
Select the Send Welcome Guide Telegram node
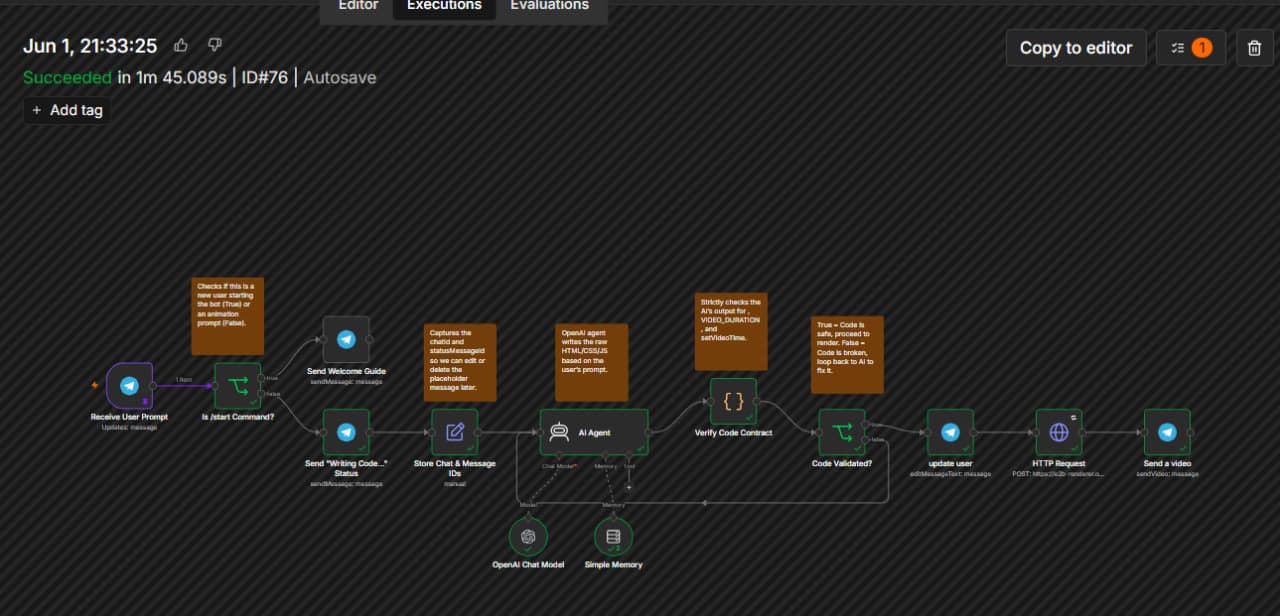click(346, 340)
